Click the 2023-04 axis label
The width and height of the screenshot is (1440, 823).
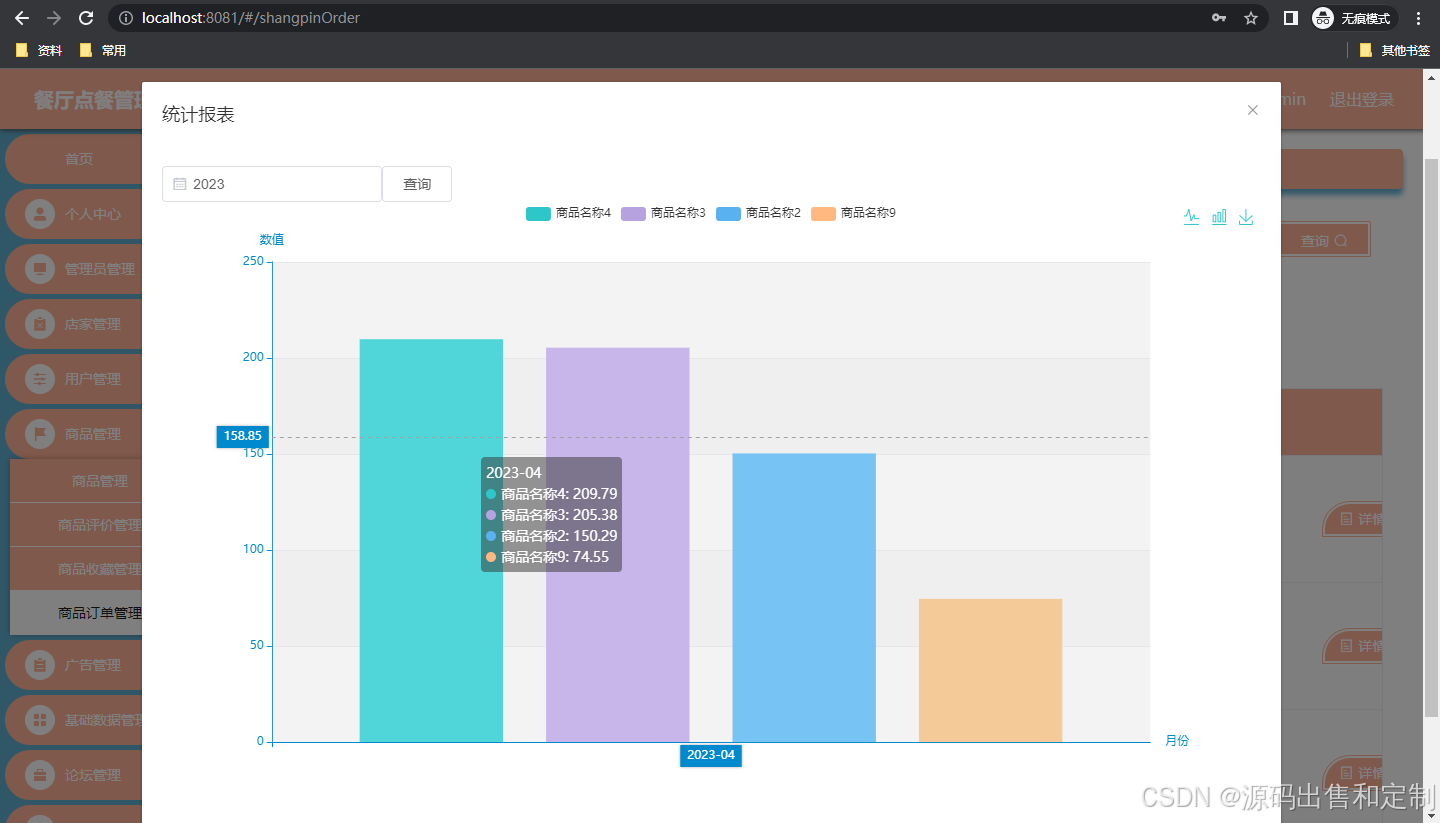(711, 755)
